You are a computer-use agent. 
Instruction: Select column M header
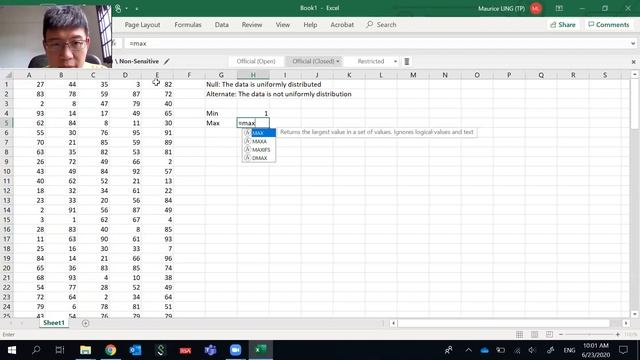[x=413, y=75]
